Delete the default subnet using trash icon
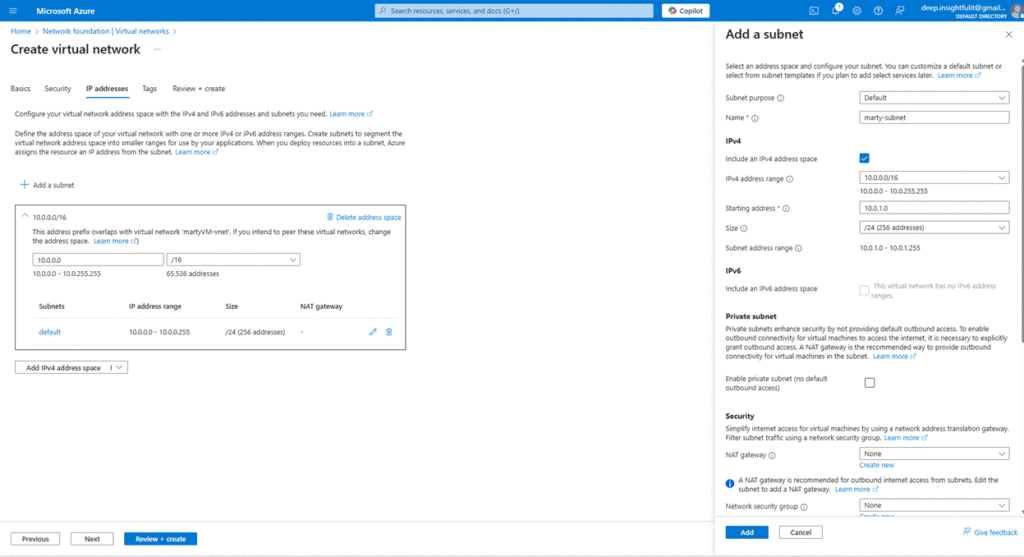The height and width of the screenshot is (557, 1024). coord(389,332)
